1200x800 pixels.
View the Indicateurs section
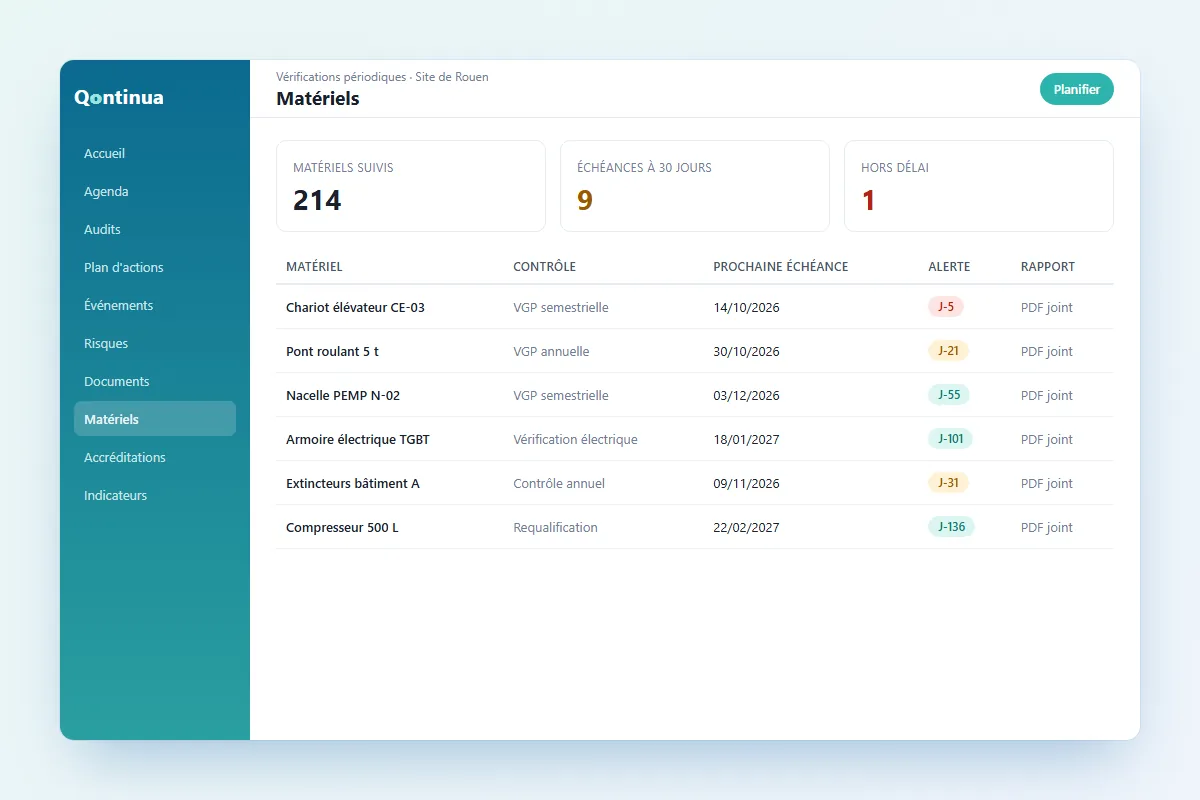tap(155, 495)
